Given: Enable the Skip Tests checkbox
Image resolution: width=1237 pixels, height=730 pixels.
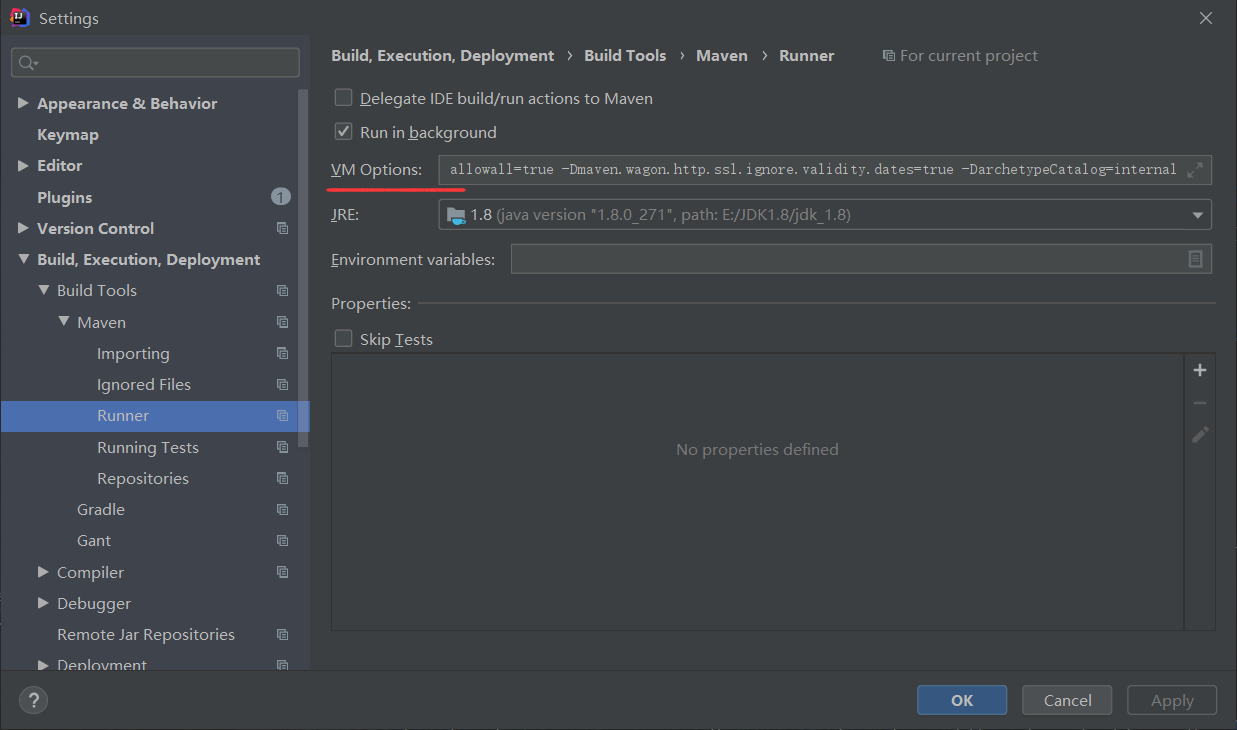Looking at the screenshot, I should coord(343,339).
